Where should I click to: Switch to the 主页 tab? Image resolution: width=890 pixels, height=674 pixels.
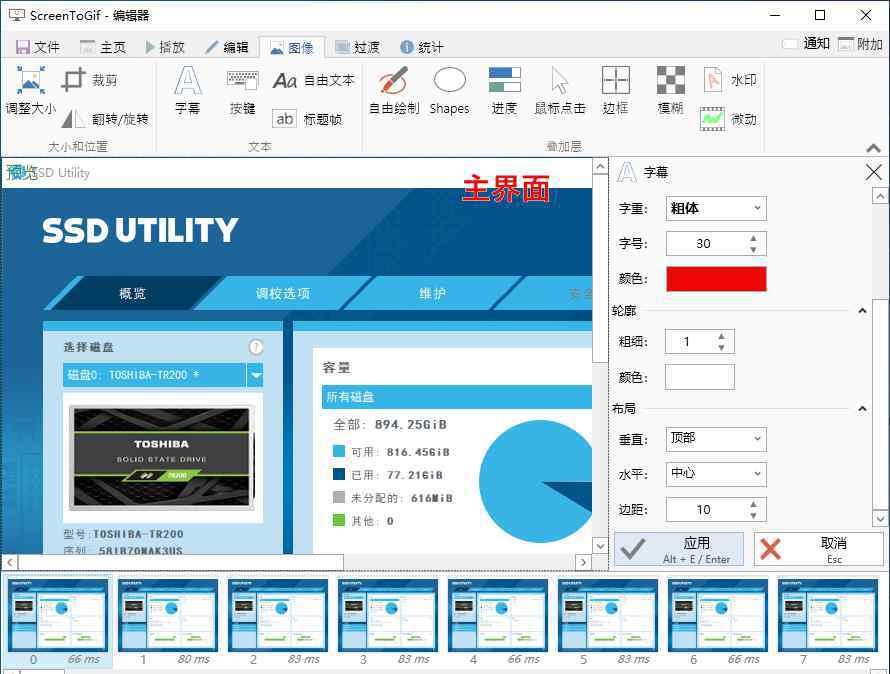coord(103,47)
